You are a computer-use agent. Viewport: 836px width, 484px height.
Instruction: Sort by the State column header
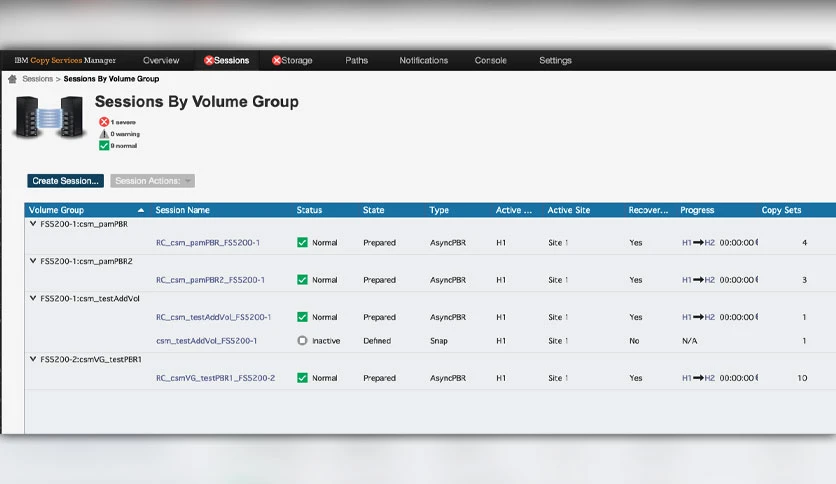click(x=373, y=210)
